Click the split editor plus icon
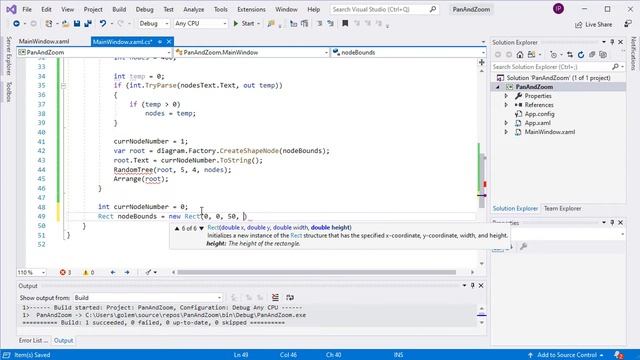The image size is (640, 360). coord(482,62)
